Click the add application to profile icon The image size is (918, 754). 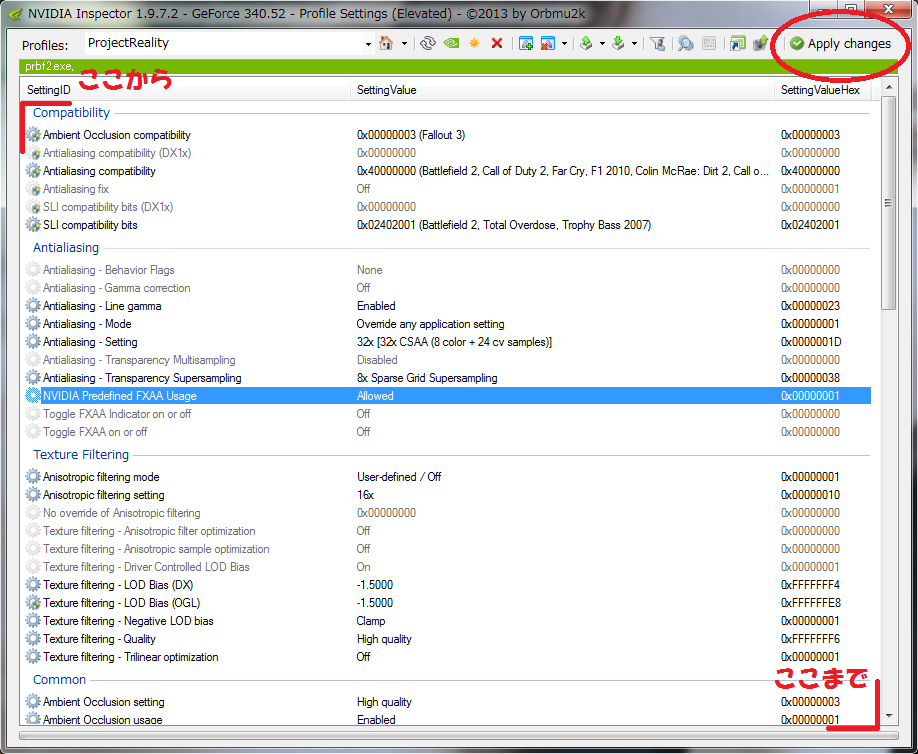526,44
